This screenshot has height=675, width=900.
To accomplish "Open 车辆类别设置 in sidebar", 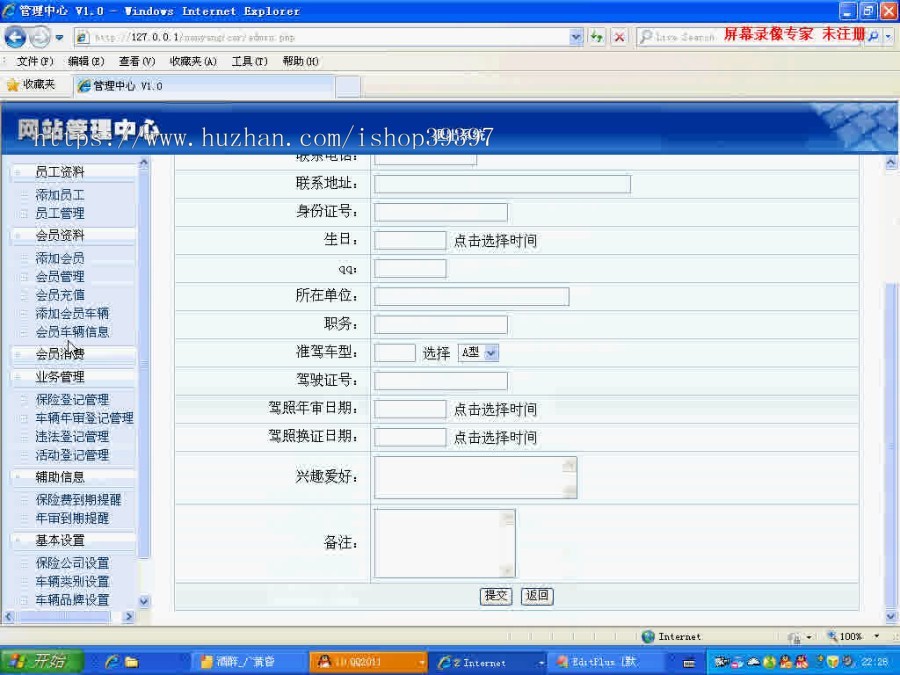I will tap(72, 582).
